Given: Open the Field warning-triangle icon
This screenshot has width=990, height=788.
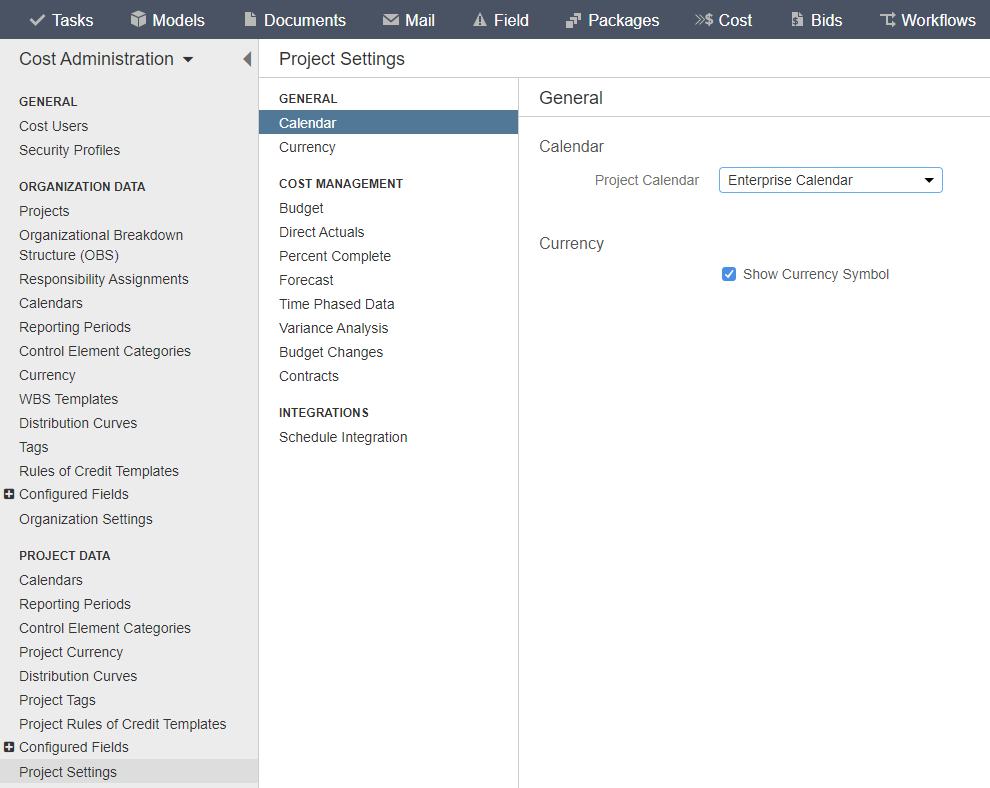Looking at the screenshot, I should [480, 20].
